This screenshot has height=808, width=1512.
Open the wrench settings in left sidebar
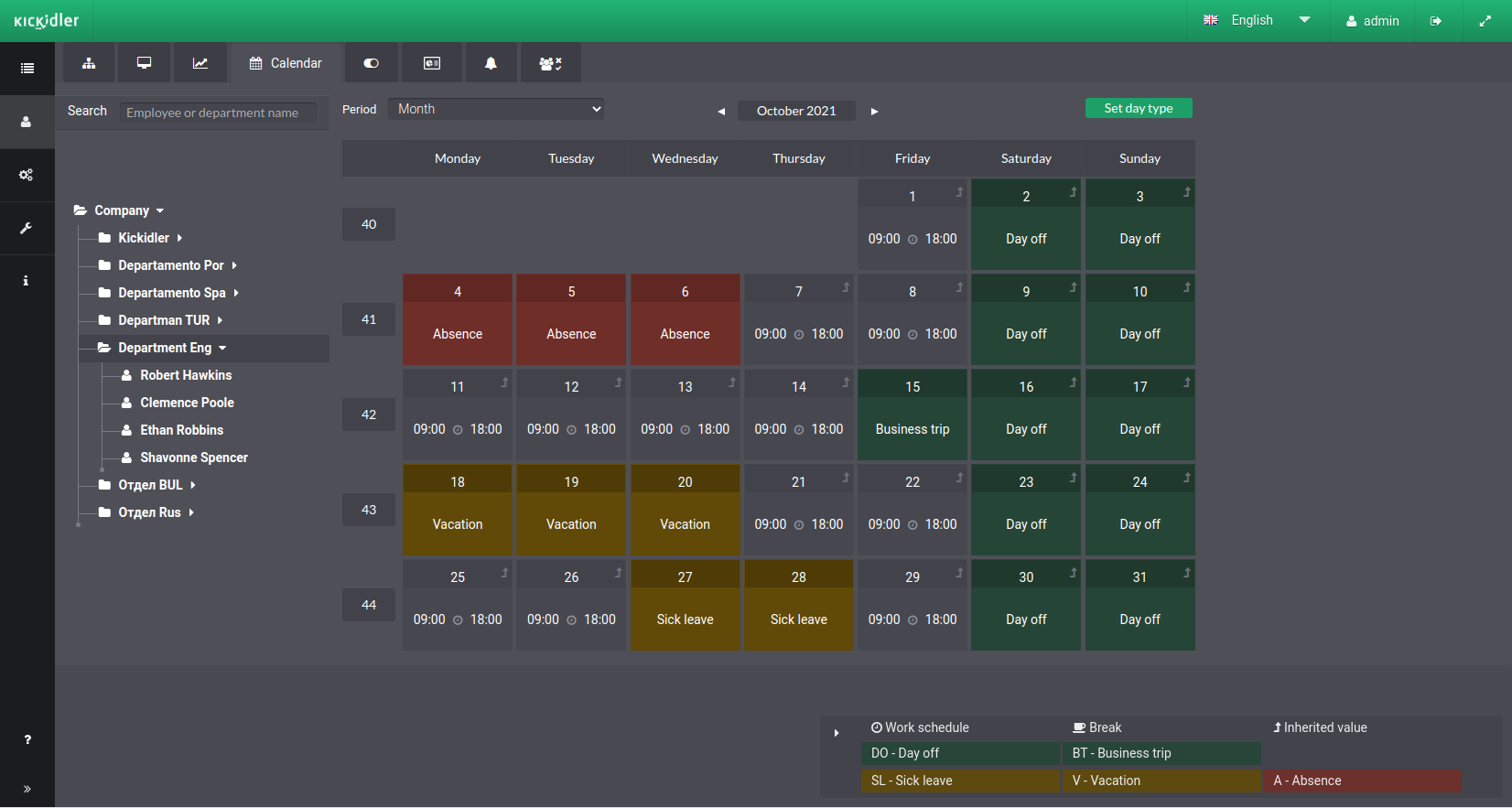(27, 228)
